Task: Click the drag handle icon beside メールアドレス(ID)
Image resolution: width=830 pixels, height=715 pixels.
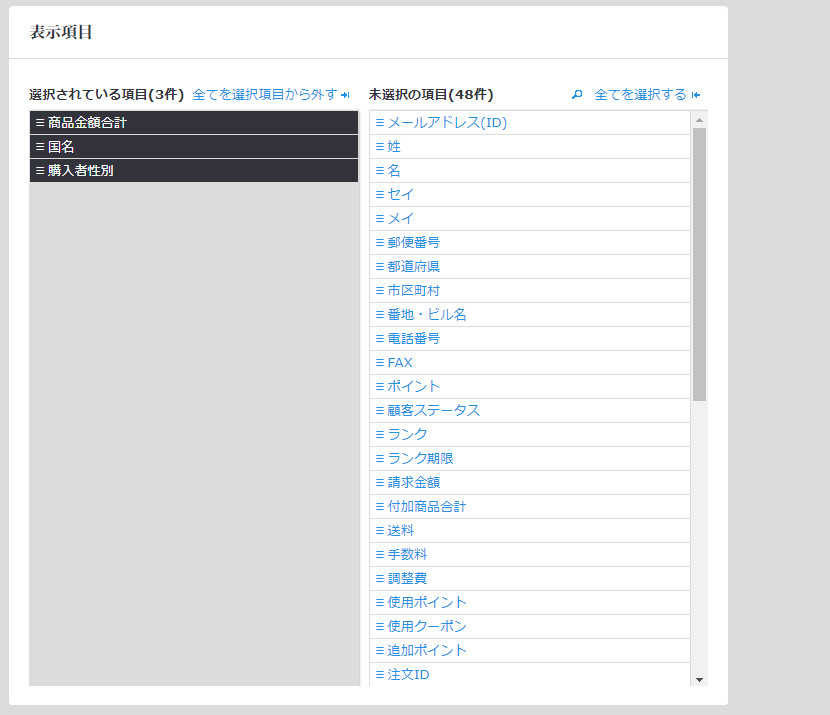Action: point(380,123)
